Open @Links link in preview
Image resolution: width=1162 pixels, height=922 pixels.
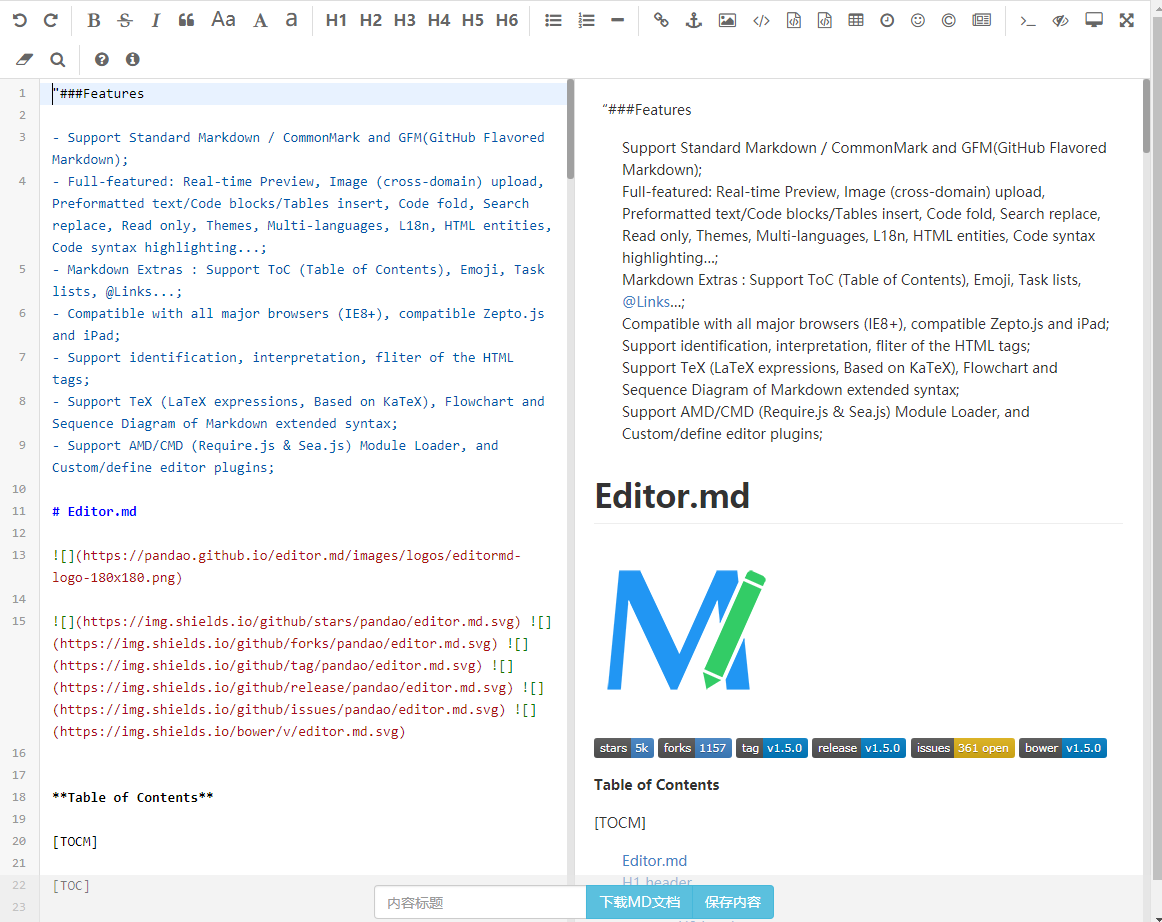click(x=646, y=302)
